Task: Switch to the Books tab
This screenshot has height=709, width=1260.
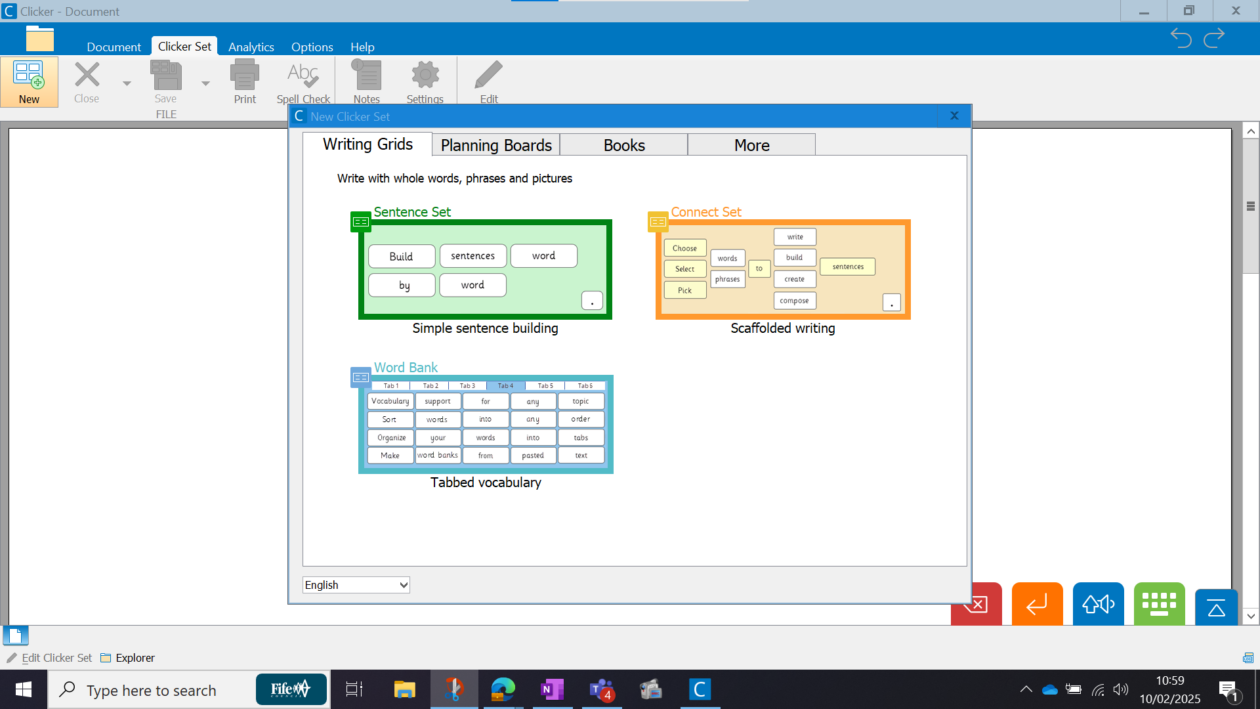Action: pyautogui.click(x=624, y=145)
